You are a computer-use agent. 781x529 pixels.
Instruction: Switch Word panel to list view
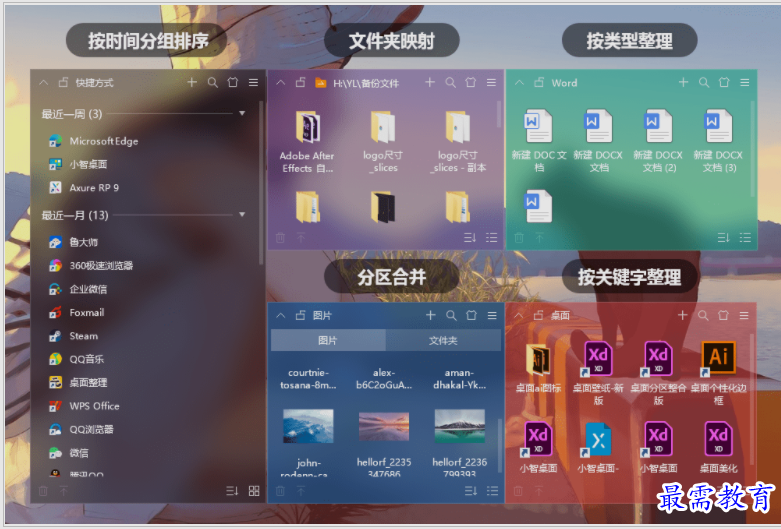click(x=745, y=238)
